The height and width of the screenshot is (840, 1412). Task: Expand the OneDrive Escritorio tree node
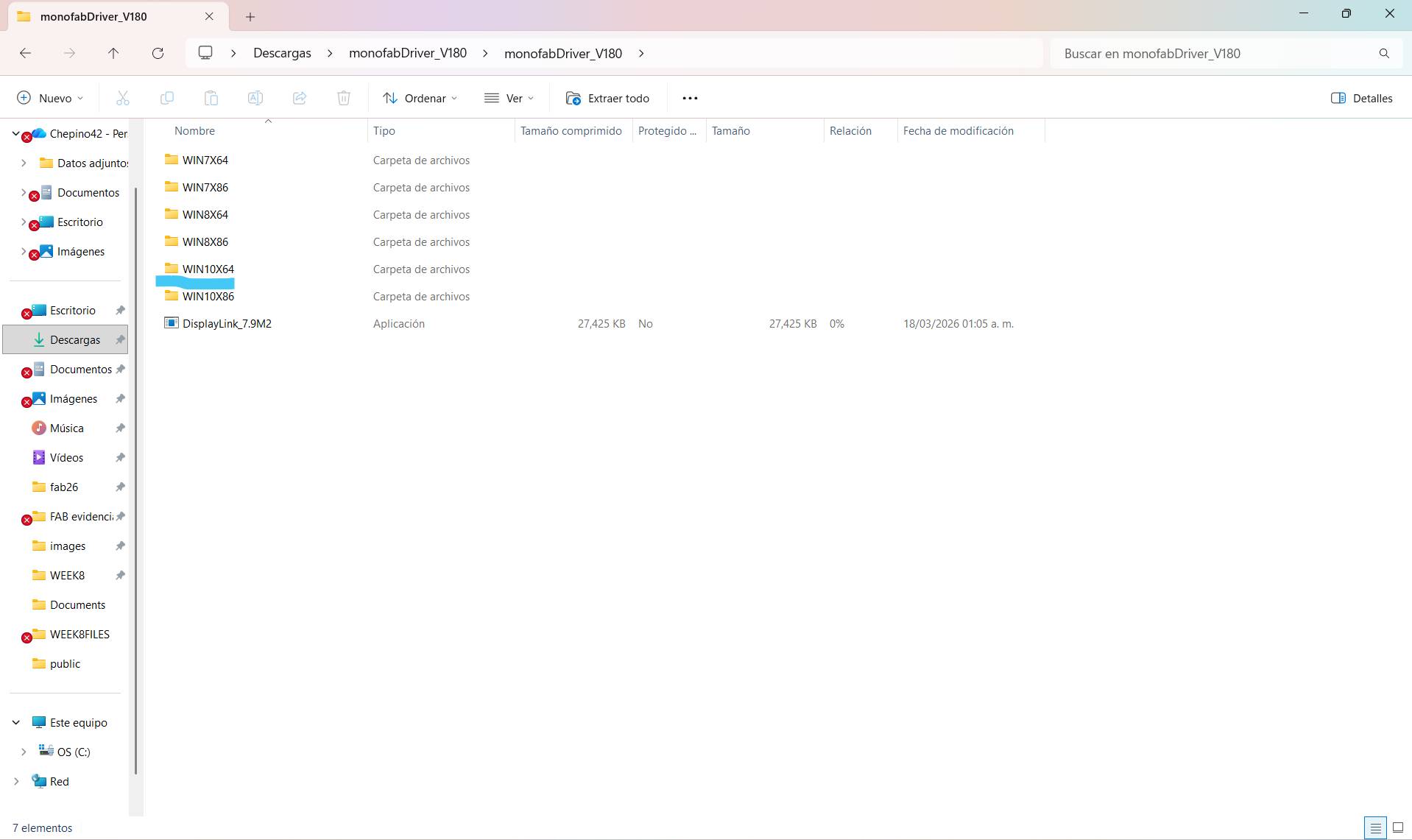[24, 222]
